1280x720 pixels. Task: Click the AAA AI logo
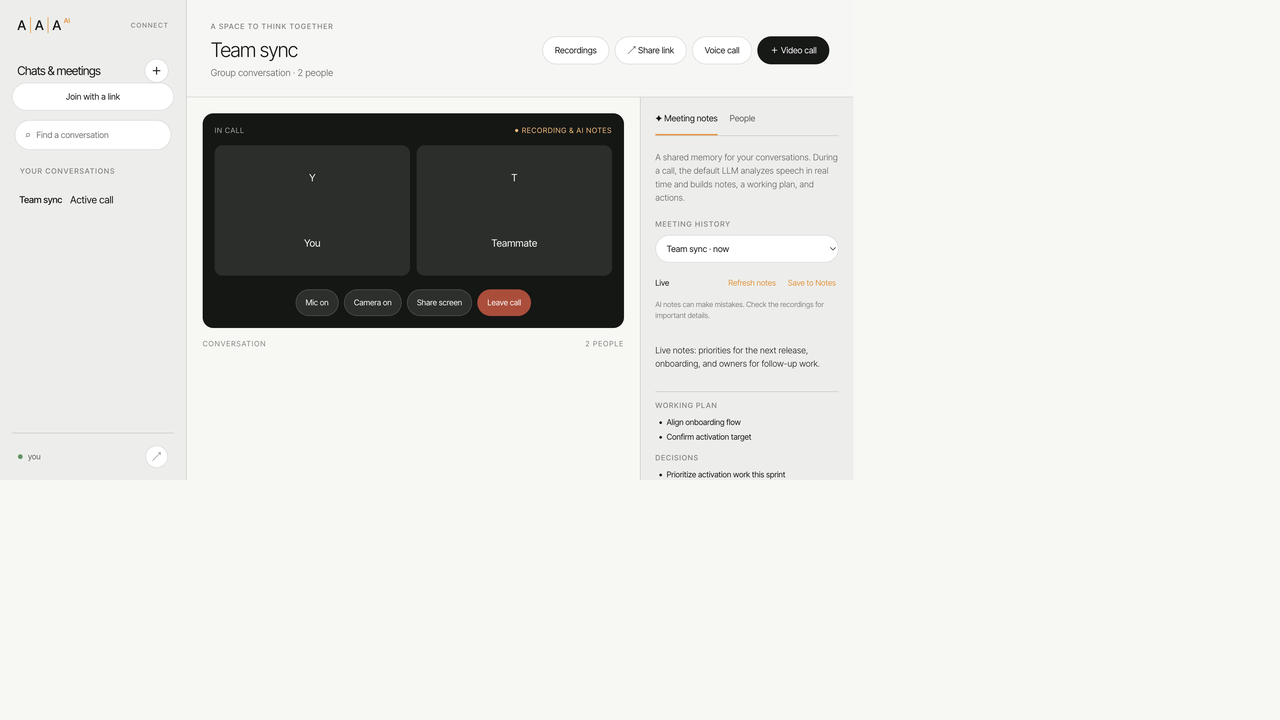click(43, 25)
